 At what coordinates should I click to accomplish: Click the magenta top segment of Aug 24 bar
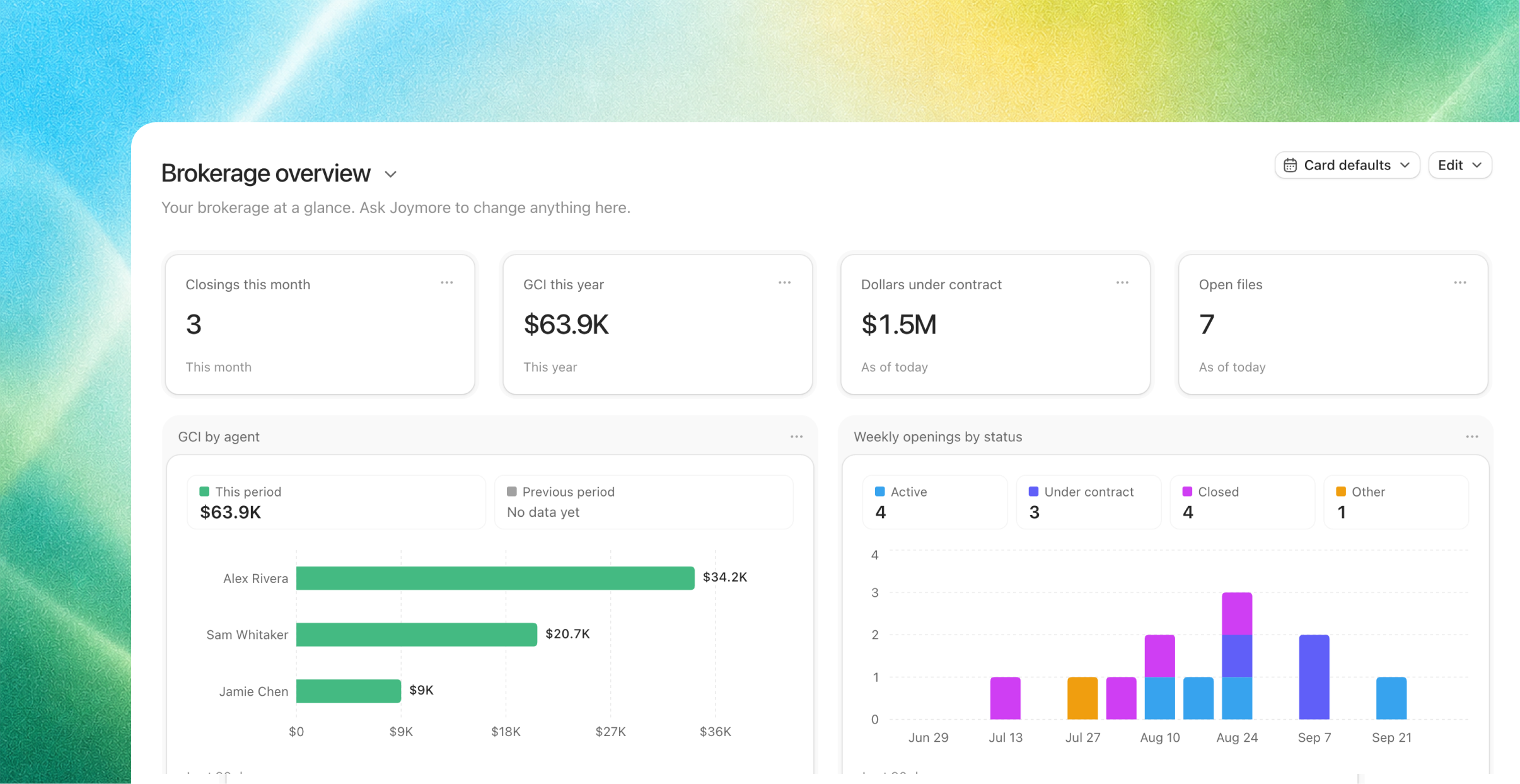[1237, 614]
